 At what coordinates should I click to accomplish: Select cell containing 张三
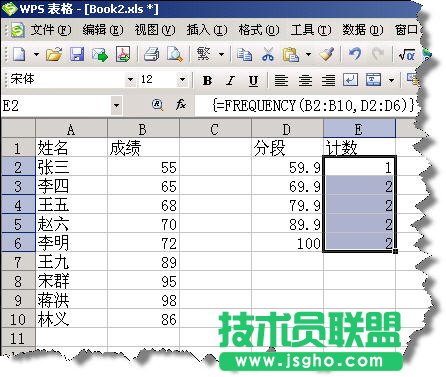point(71,167)
